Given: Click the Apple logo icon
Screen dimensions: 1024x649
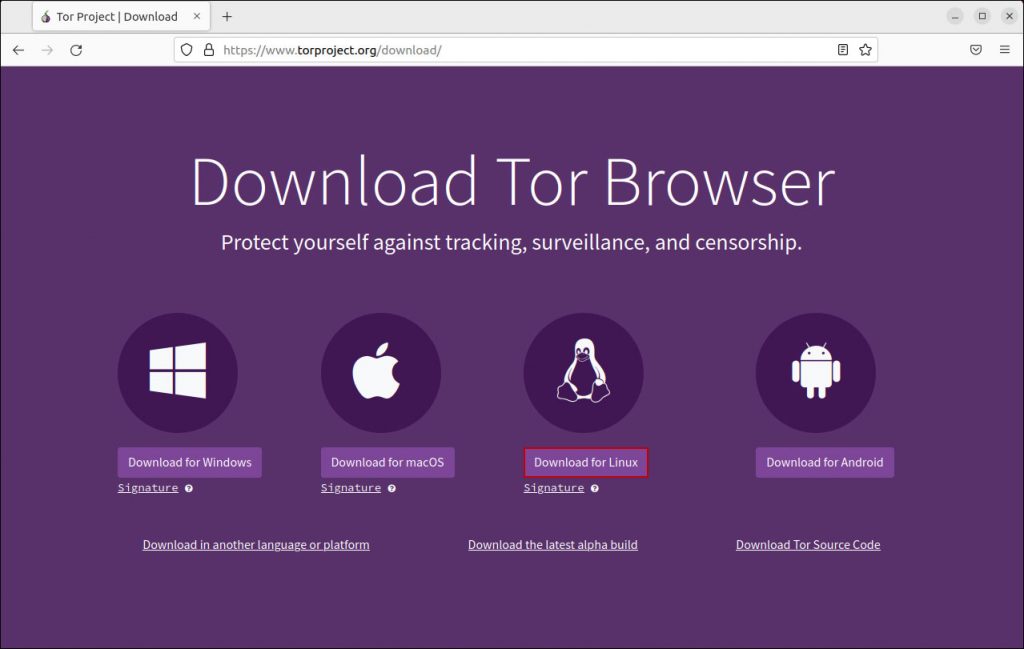Looking at the screenshot, I should 382,371.
